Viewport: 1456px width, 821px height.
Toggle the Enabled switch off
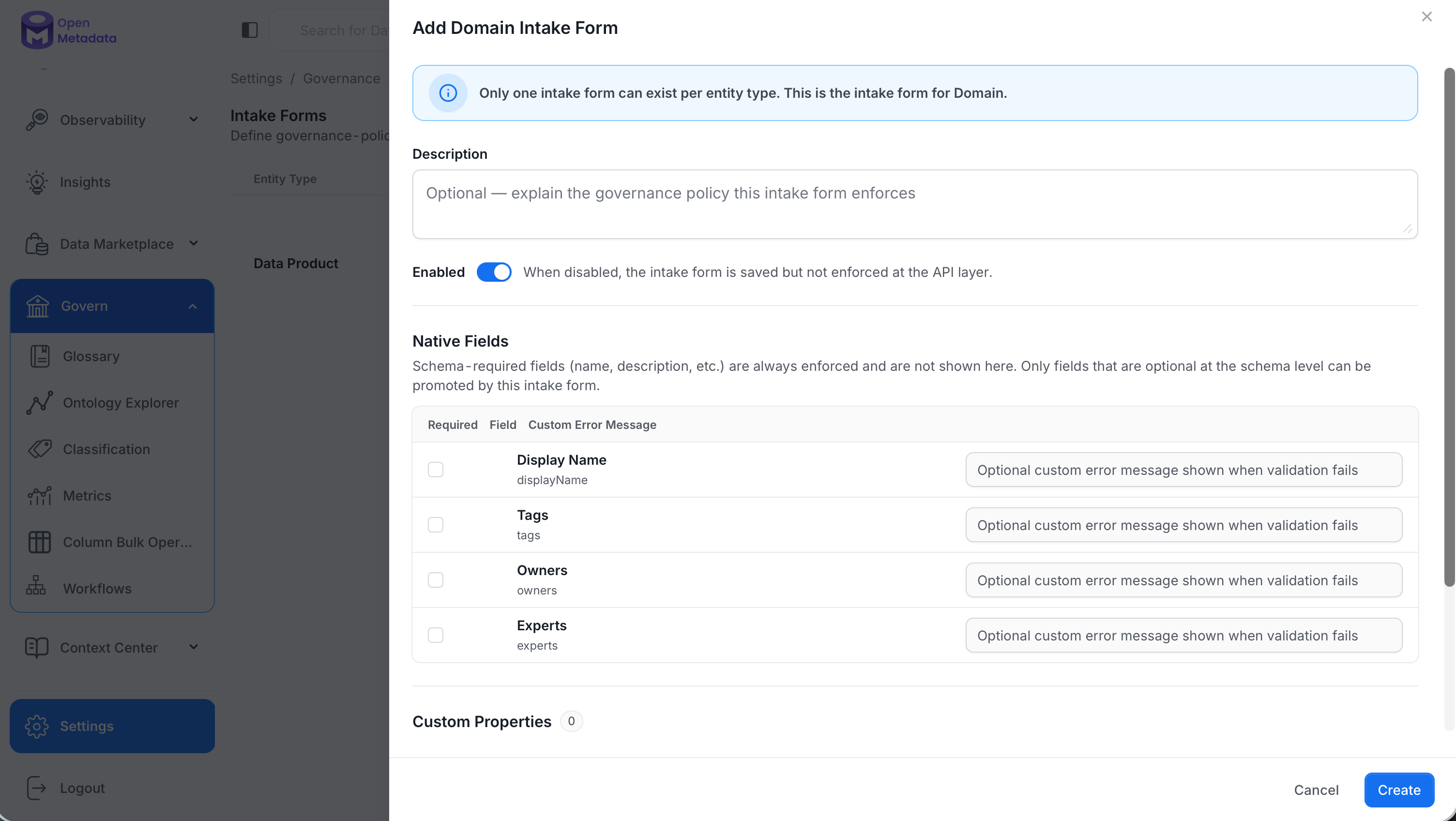point(494,272)
